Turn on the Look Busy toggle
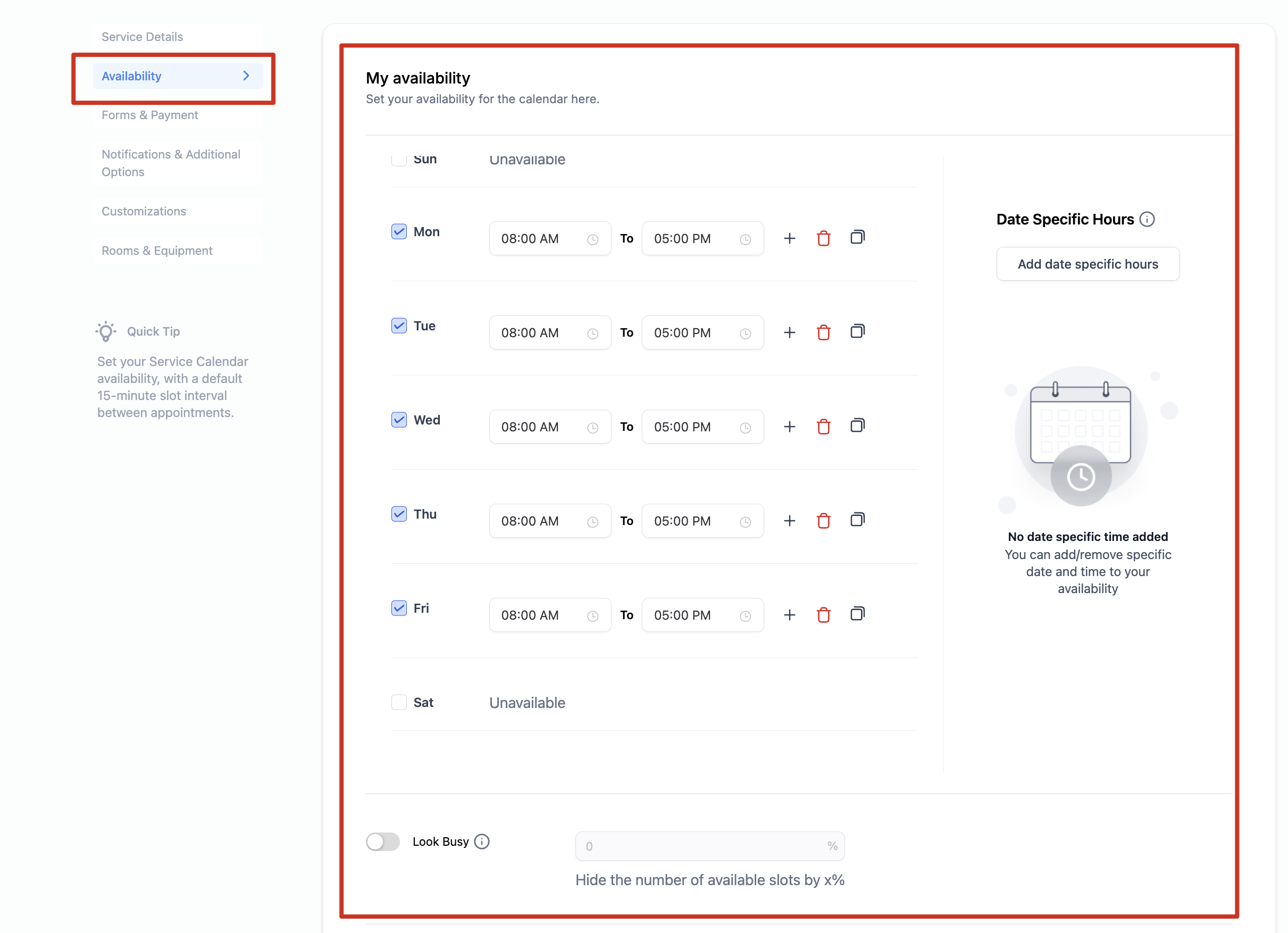This screenshot has width=1288, height=933. [383, 842]
